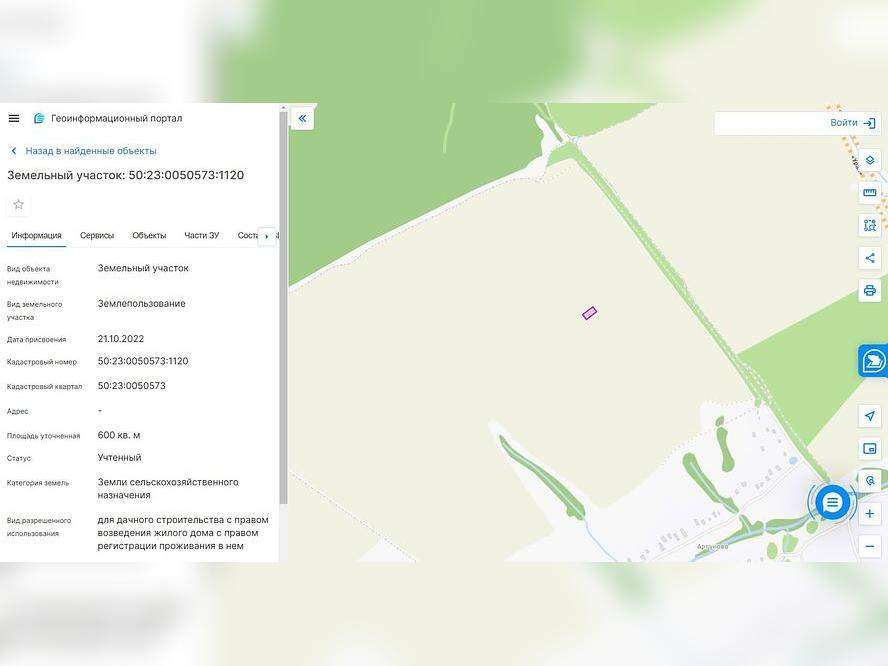Open the Части ЗУ tab
Screen dimensions: 888x666
point(201,236)
